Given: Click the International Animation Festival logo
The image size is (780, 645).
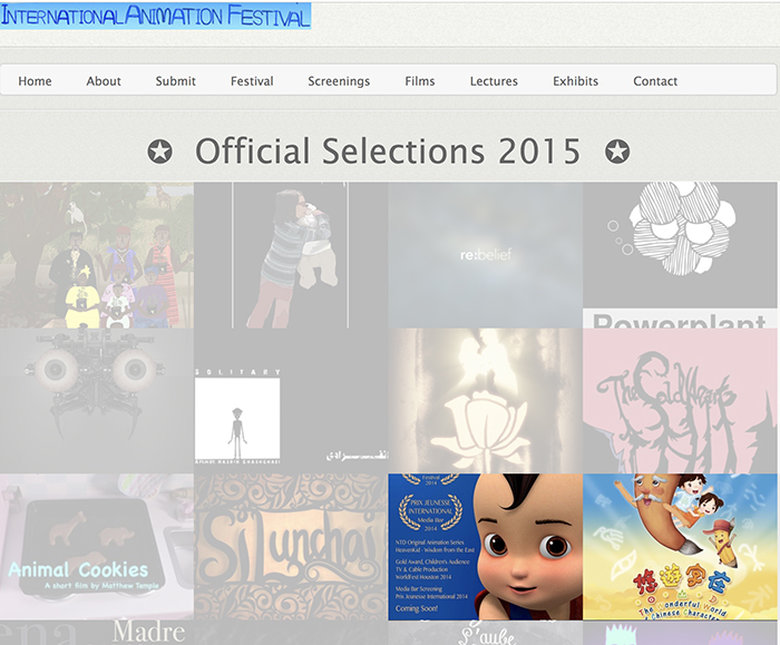Looking at the screenshot, I should click(155, 16).
